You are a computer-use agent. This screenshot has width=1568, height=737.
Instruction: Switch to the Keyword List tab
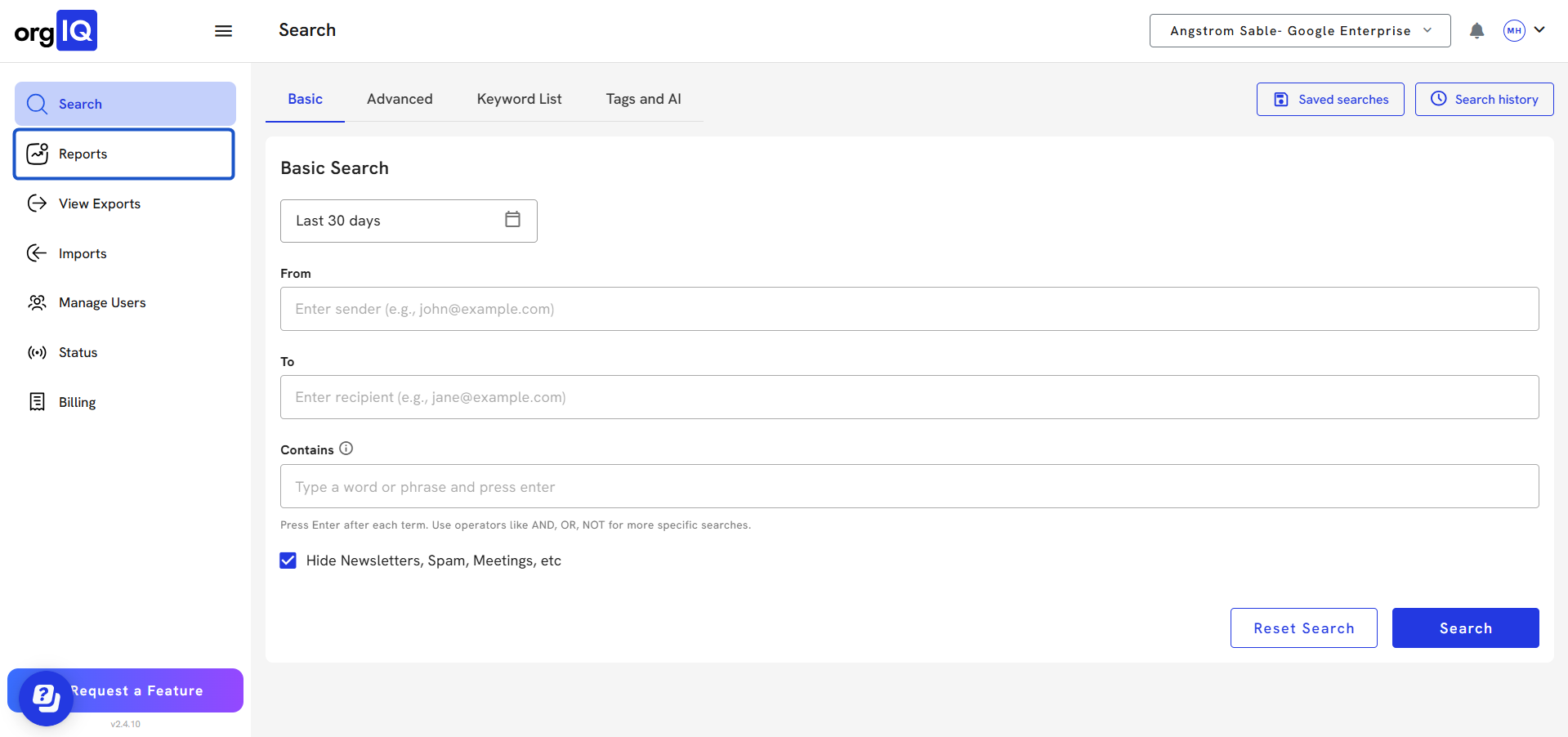click(x=519, y=99)
